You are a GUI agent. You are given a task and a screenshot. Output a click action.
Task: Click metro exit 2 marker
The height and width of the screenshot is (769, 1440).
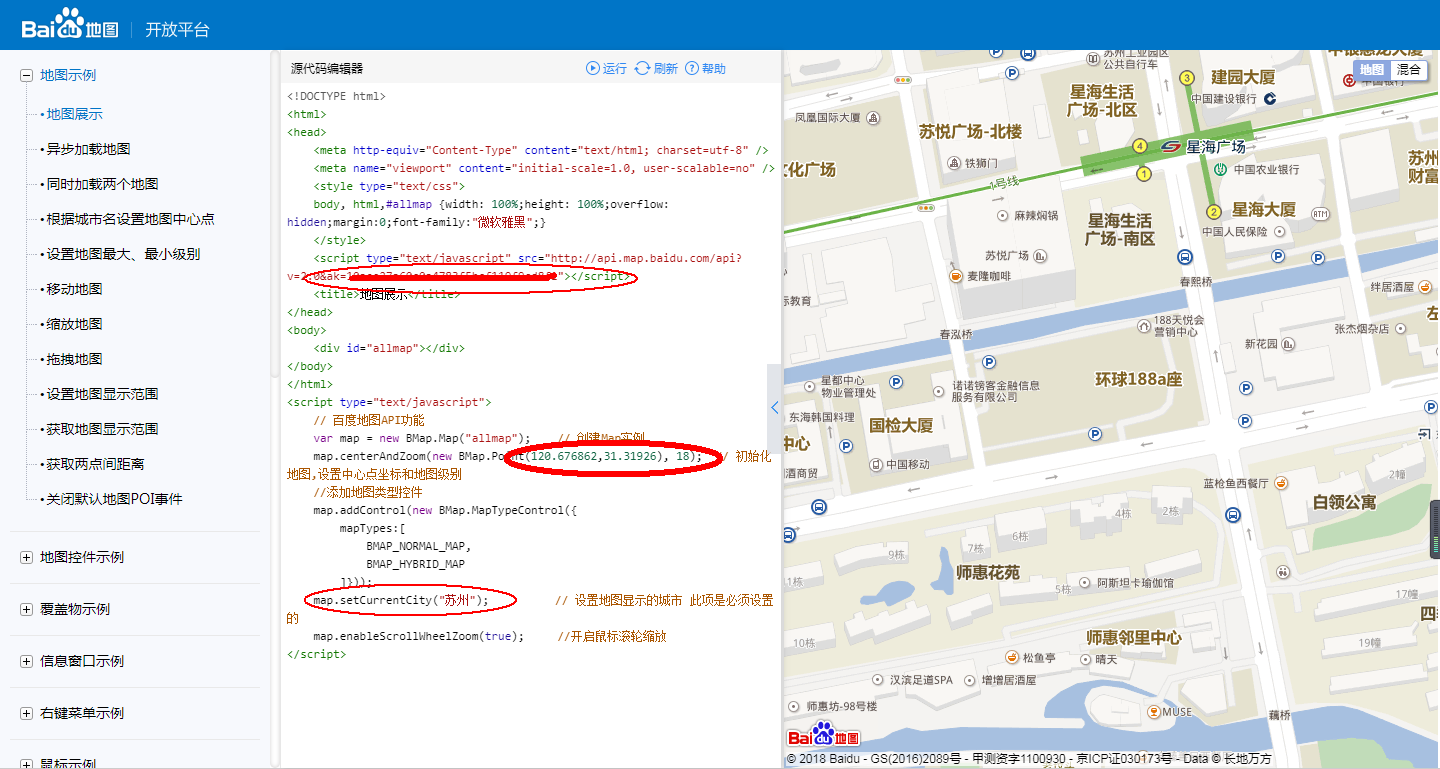coord(1214,212)
